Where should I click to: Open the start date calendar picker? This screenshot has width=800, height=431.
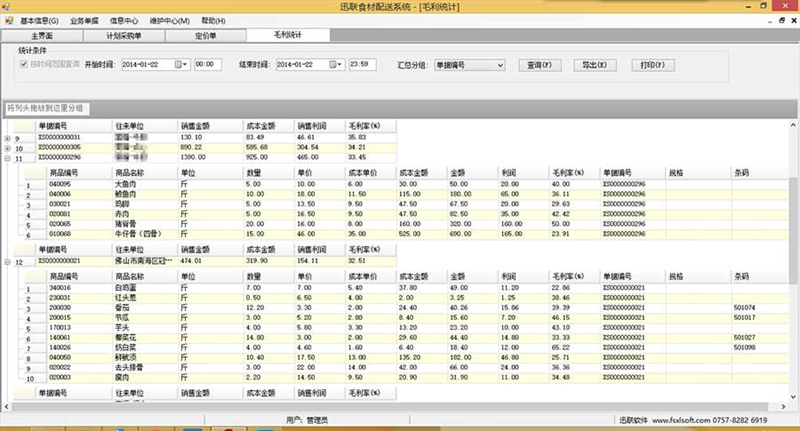click(182, 65)
